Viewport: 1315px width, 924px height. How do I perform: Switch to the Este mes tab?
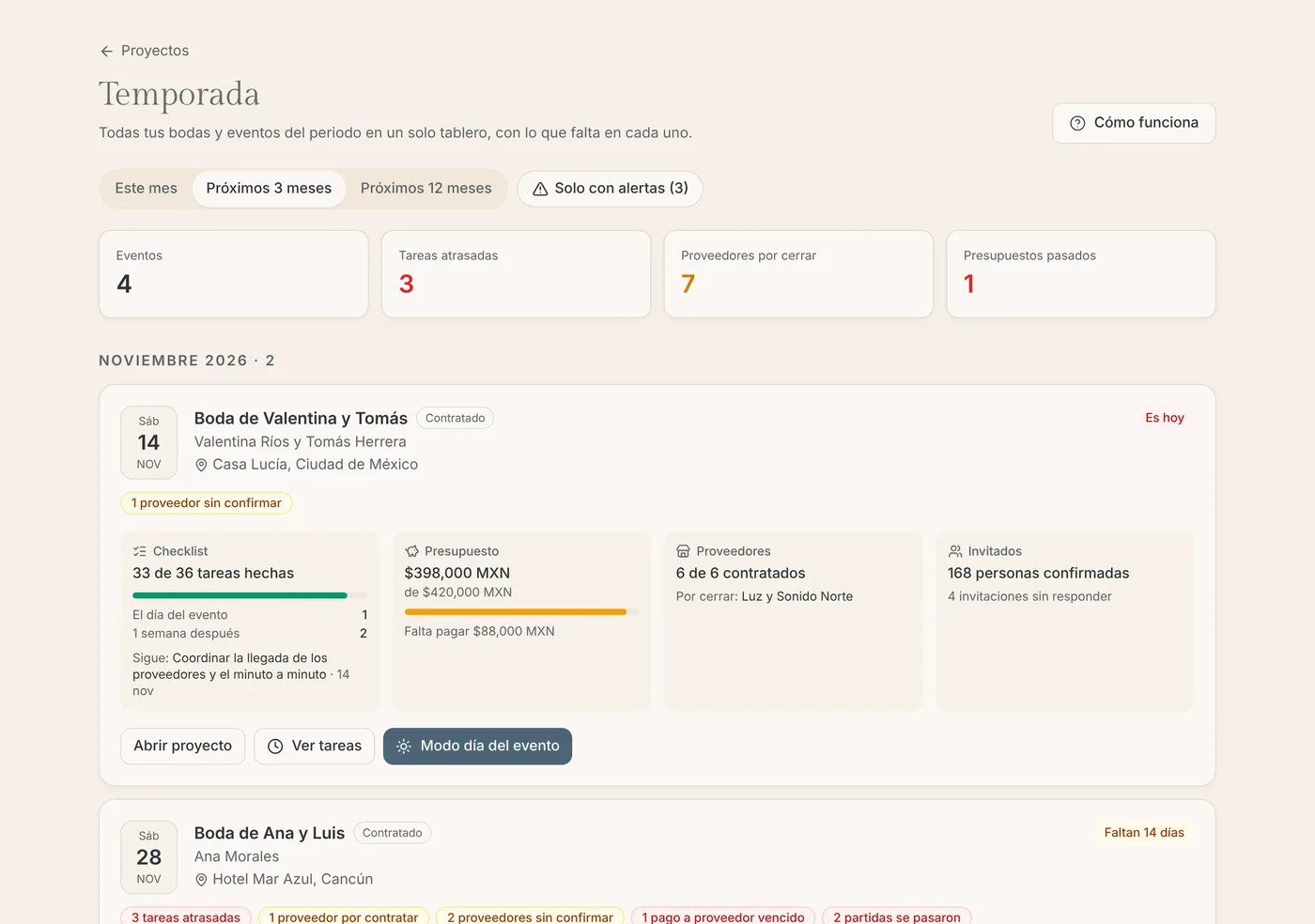(147, 189)
